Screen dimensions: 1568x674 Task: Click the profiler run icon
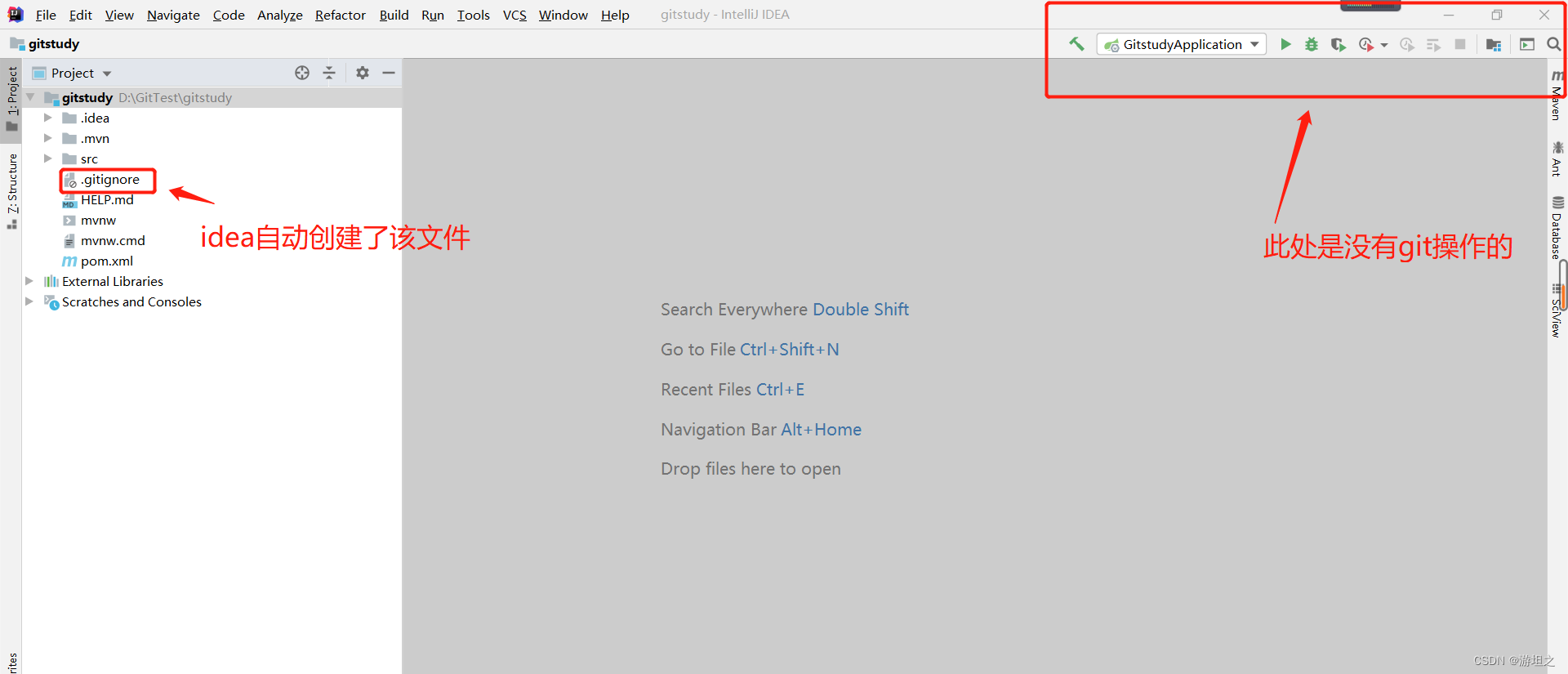tap(1365, 44)
